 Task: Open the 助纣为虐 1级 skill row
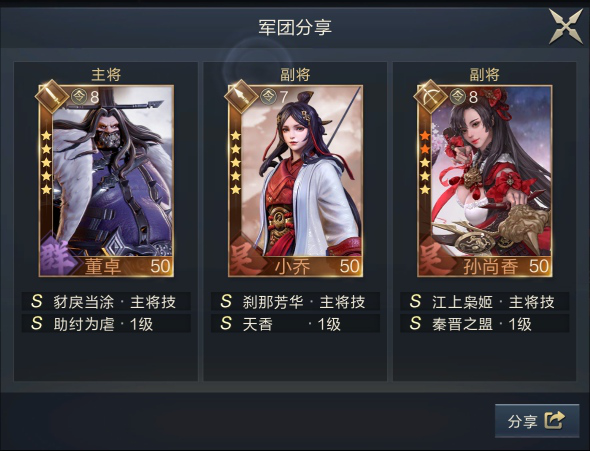106,323
